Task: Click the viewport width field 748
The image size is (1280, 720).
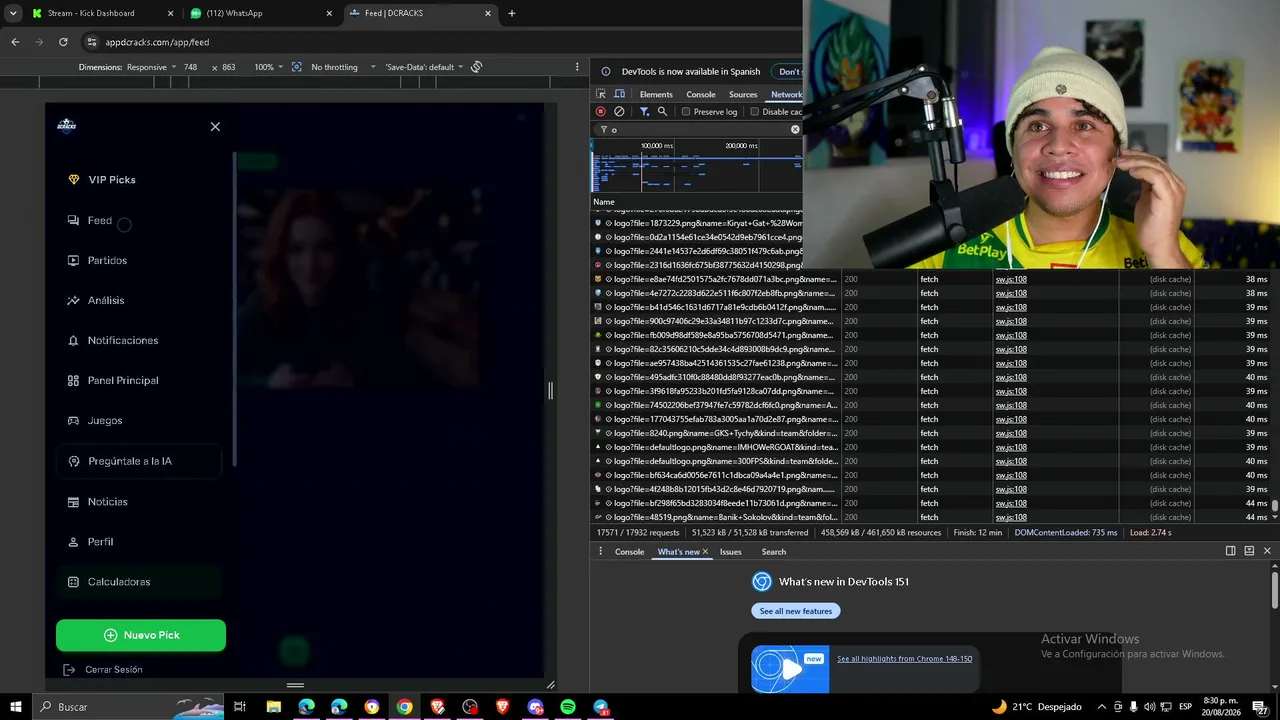Action: pyautogui.click(x=190, y=67)
